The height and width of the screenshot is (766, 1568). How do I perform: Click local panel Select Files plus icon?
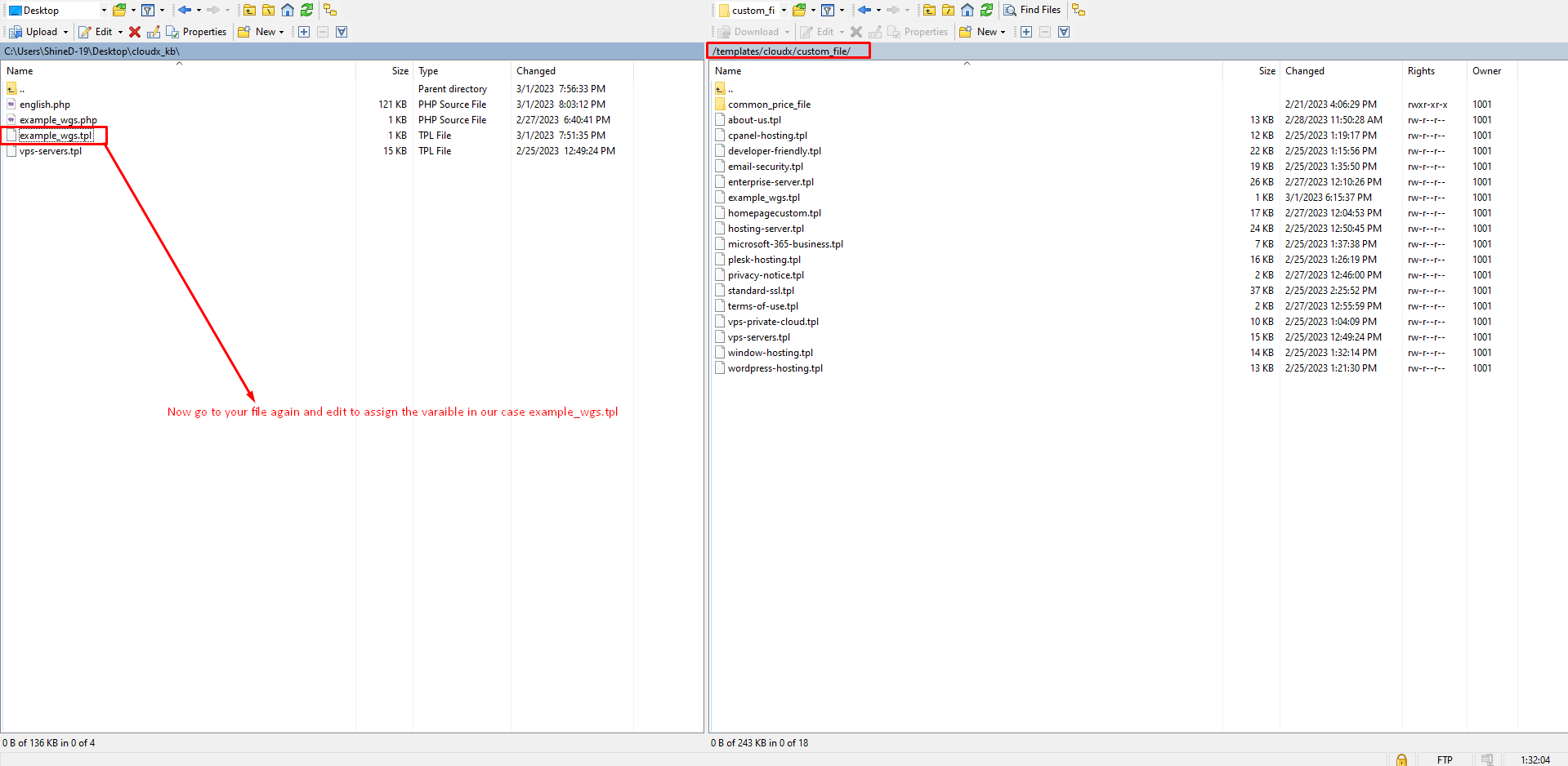point(304,32)
